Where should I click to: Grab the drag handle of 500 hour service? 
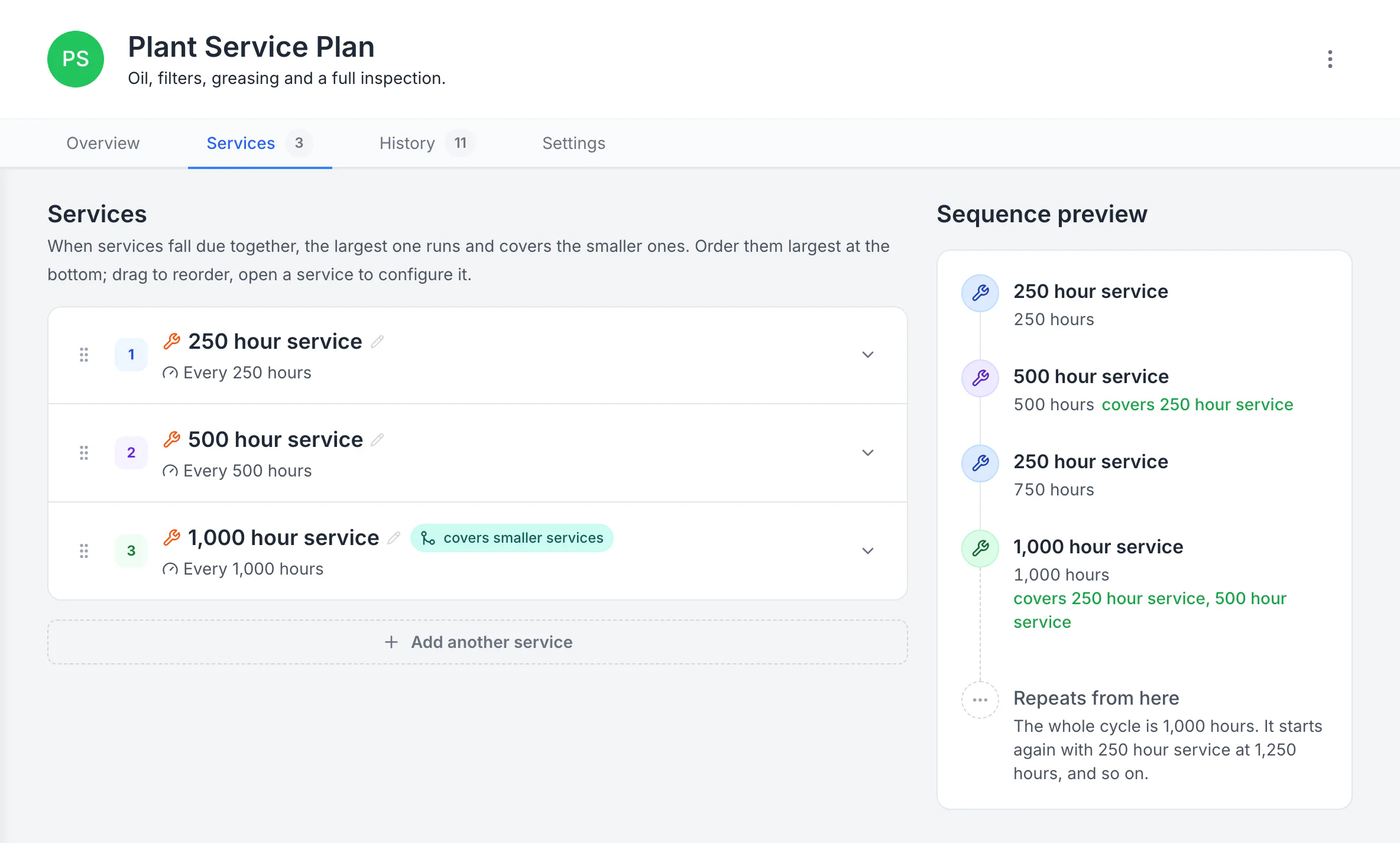click(x=84, y=453)
